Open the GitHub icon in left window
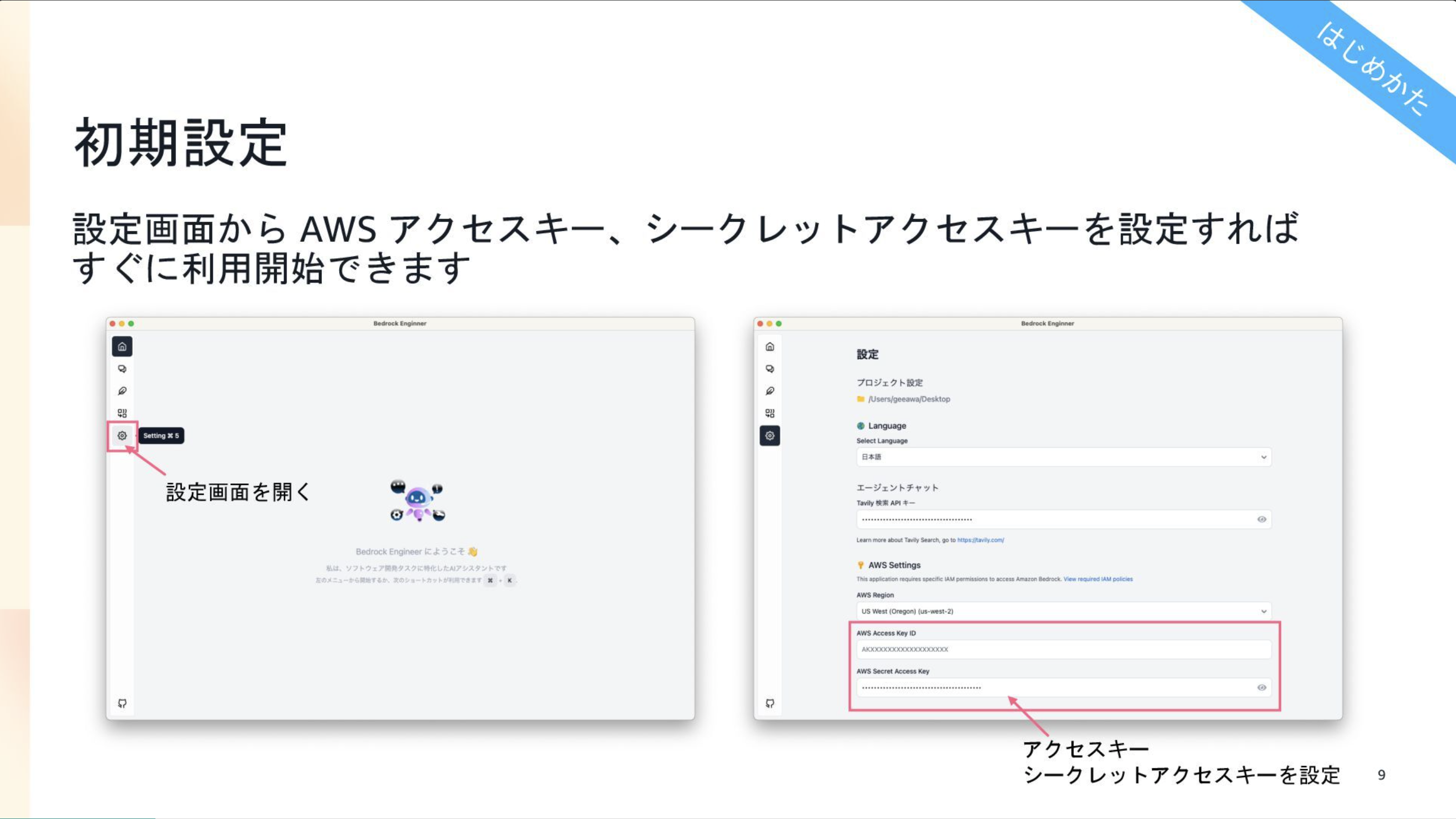The image size is (1456, 819). 122,703
